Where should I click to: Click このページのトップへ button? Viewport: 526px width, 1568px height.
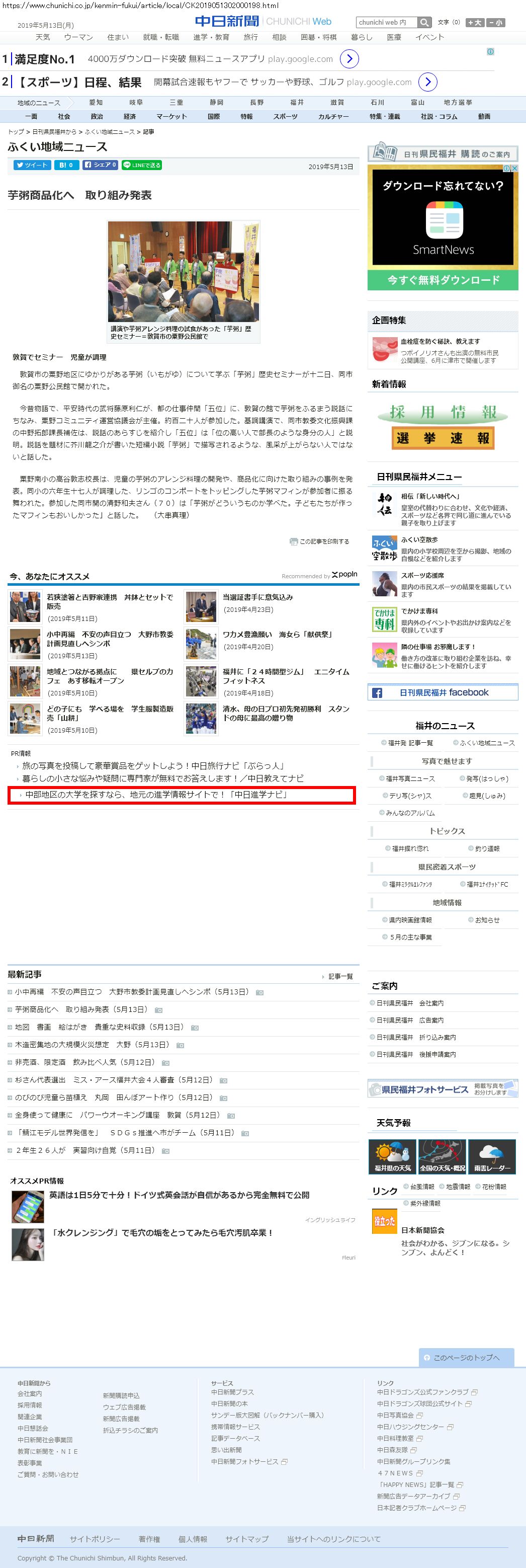(466, 1357)
